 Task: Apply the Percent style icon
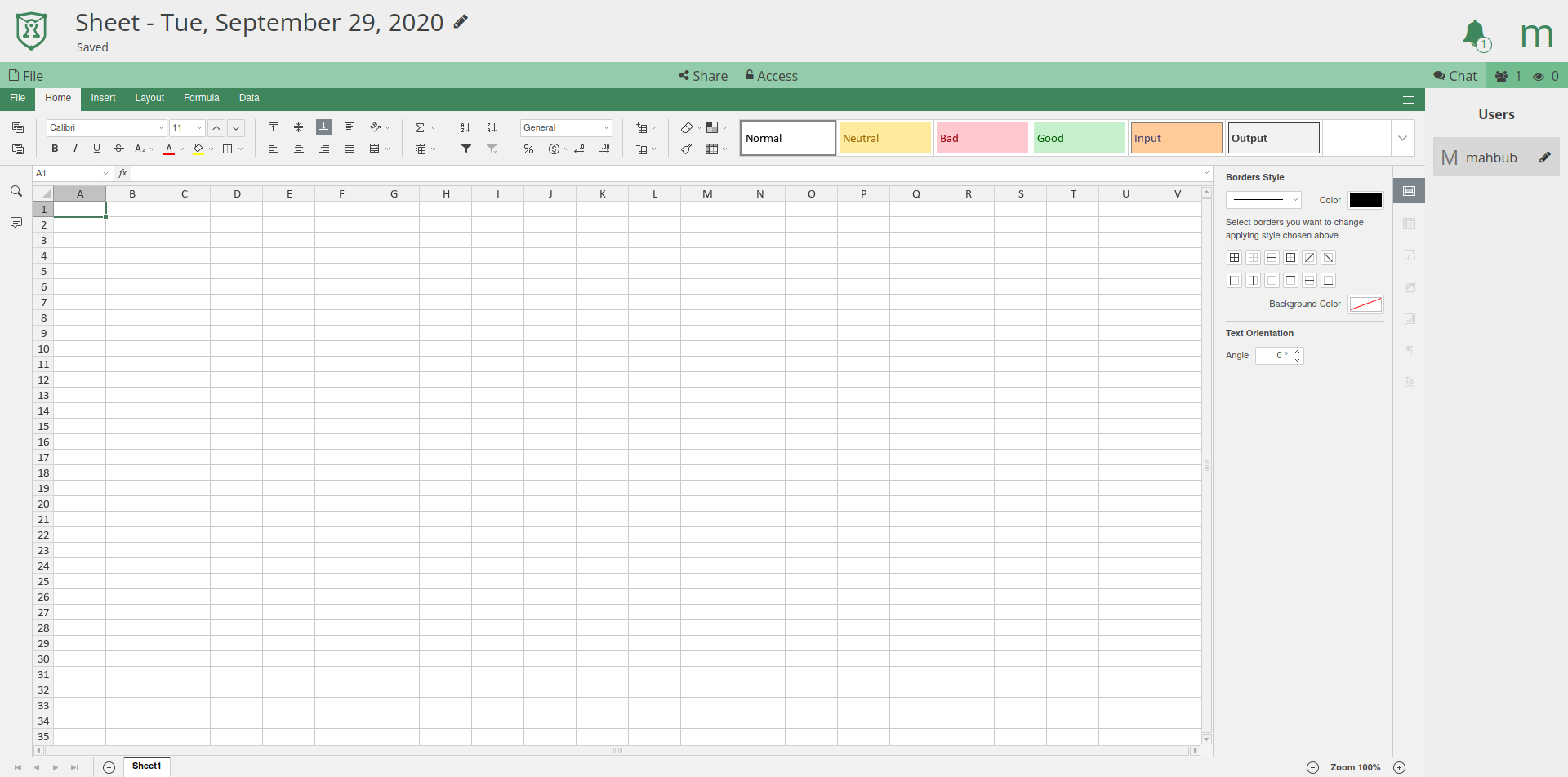click(x=529, y=149)
